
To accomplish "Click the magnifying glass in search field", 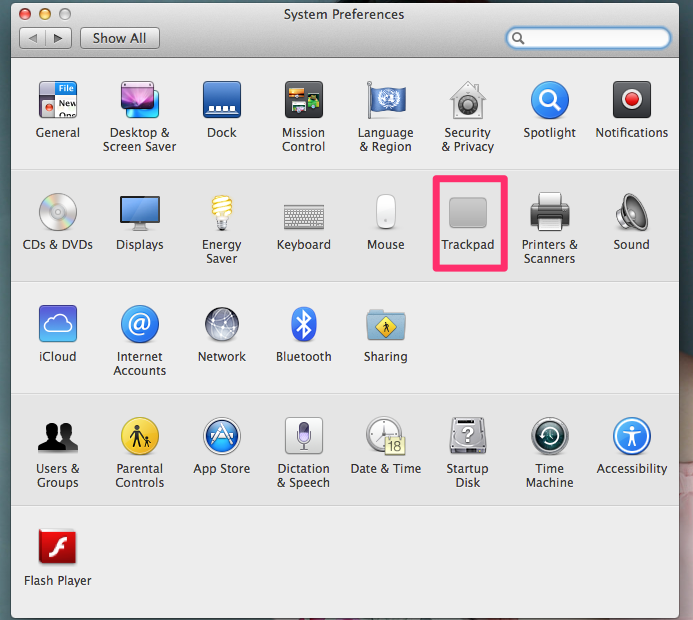I will [x=518, y=38].
